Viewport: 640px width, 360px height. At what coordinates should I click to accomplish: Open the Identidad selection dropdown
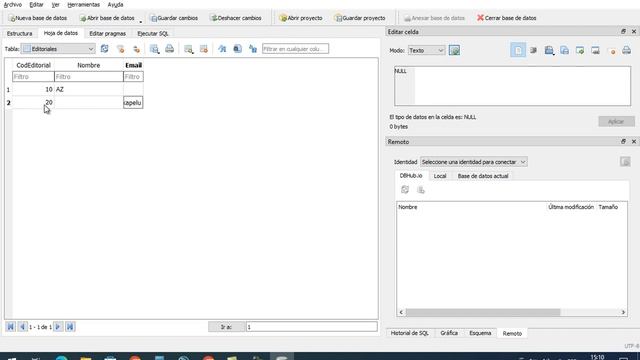click(473, 162)
